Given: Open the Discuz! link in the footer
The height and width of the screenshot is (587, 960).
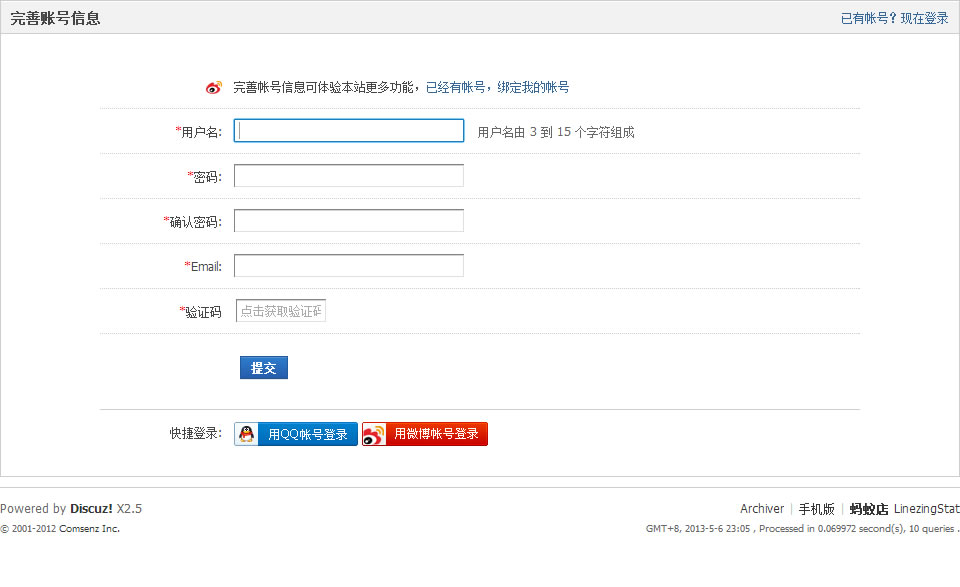Looking at the screenshot, I should pos(89,508).
